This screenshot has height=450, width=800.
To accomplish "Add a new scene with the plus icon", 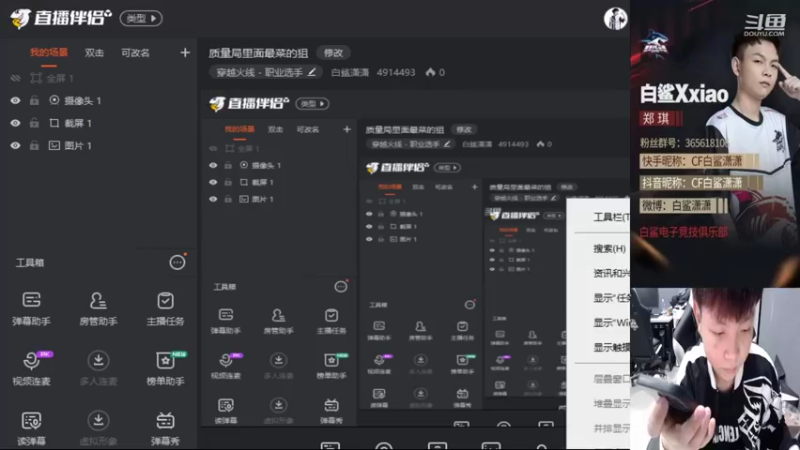I will coord(185,53).
